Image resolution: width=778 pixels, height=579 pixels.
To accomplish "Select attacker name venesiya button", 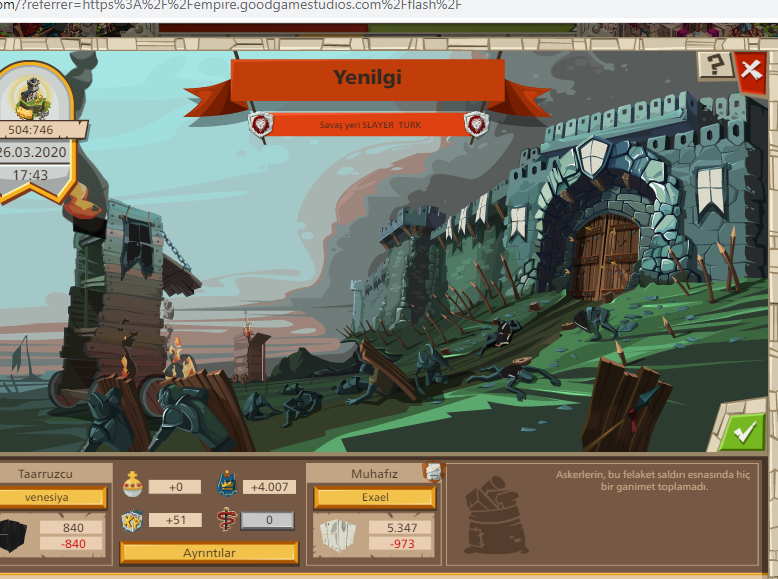I will point(51,497).
